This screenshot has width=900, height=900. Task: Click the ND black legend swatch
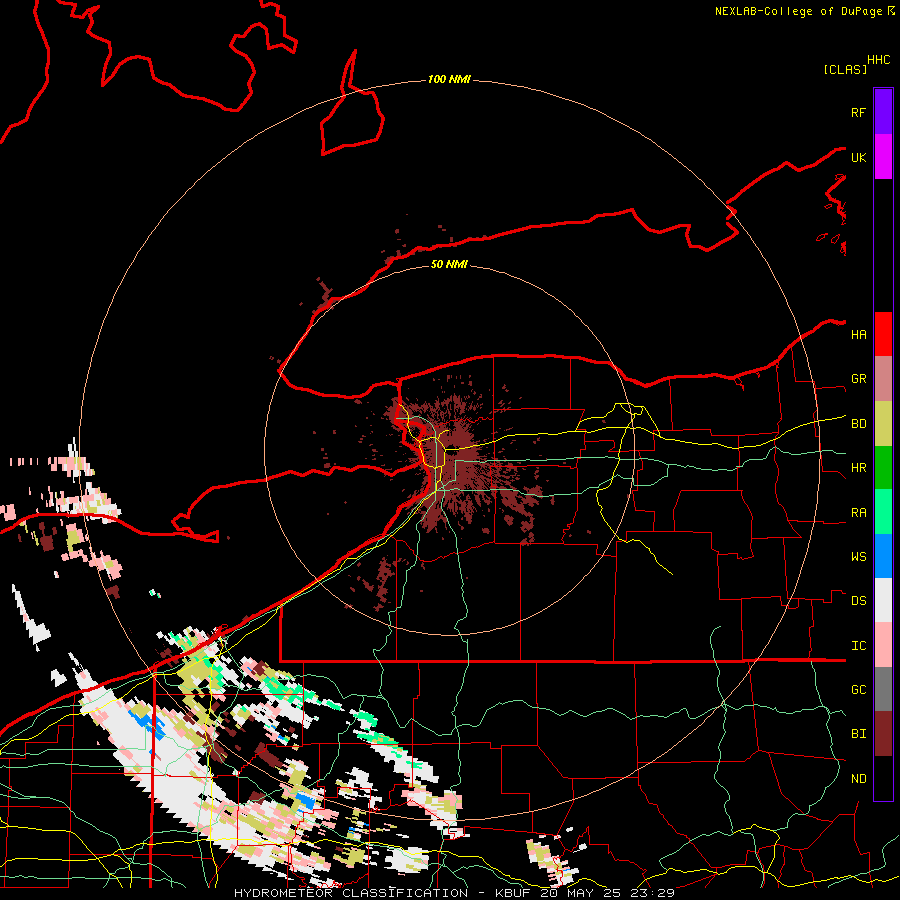tap(883, 778)
